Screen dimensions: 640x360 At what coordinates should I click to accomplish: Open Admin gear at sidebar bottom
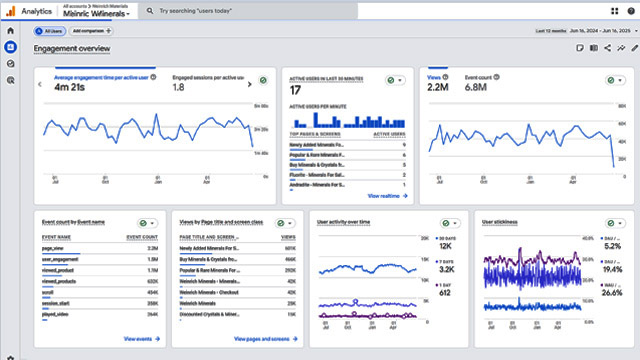pos(11,358)
